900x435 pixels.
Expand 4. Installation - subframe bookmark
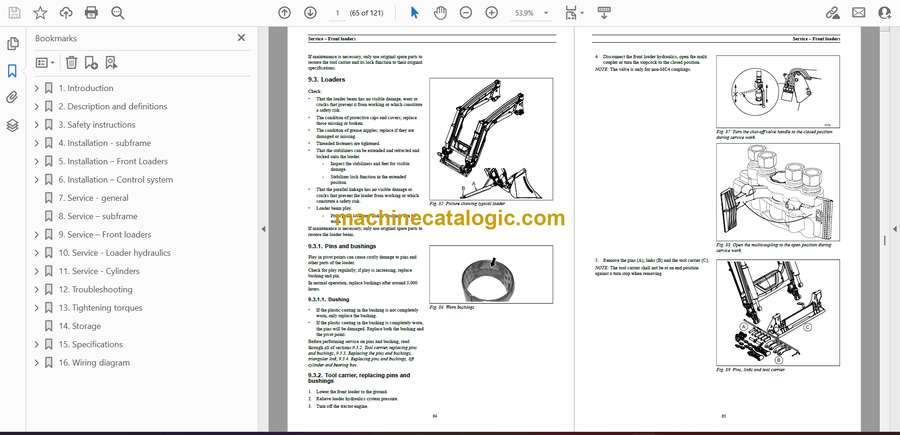coord(37,143)
